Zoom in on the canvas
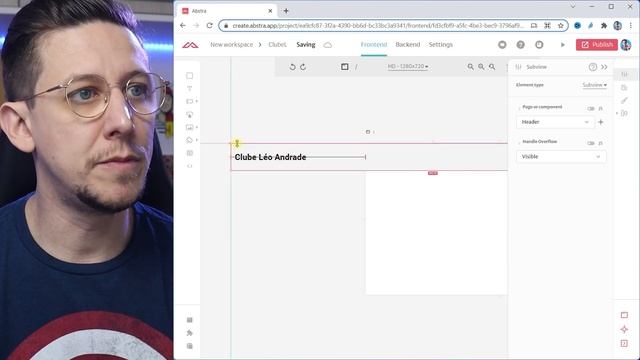The height and width of the screenshot is (360, 640). pos(471,67)
